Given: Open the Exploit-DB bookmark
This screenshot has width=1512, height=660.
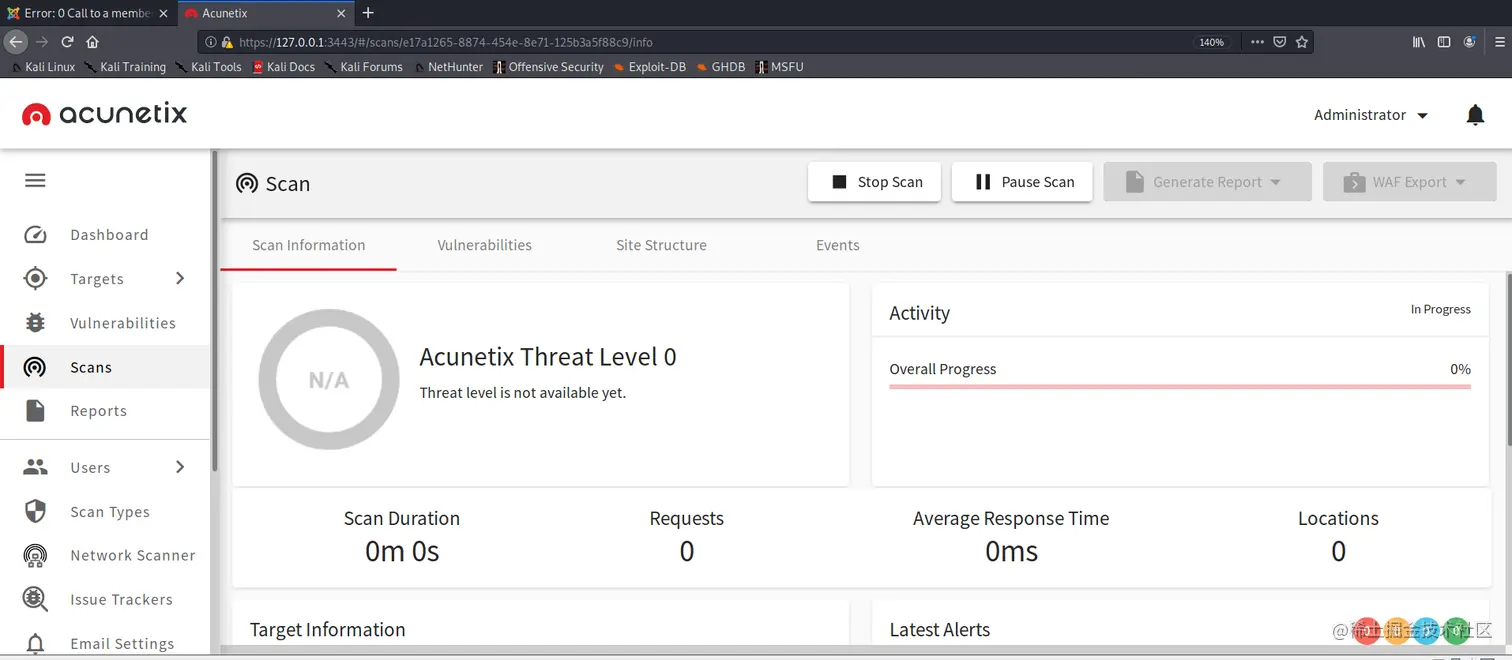Looking at the screenshot, I should point(650,67).
